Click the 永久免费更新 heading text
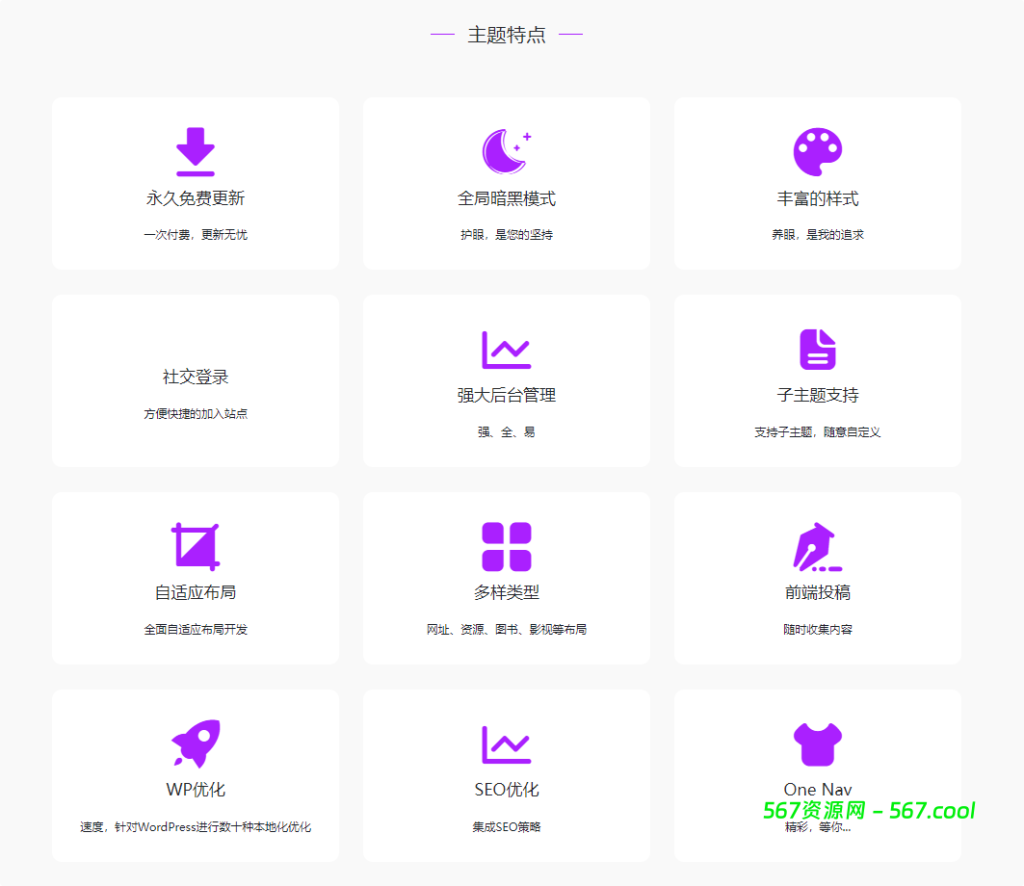This screenshot has width=1024, height=886. (x=195, y=198)
